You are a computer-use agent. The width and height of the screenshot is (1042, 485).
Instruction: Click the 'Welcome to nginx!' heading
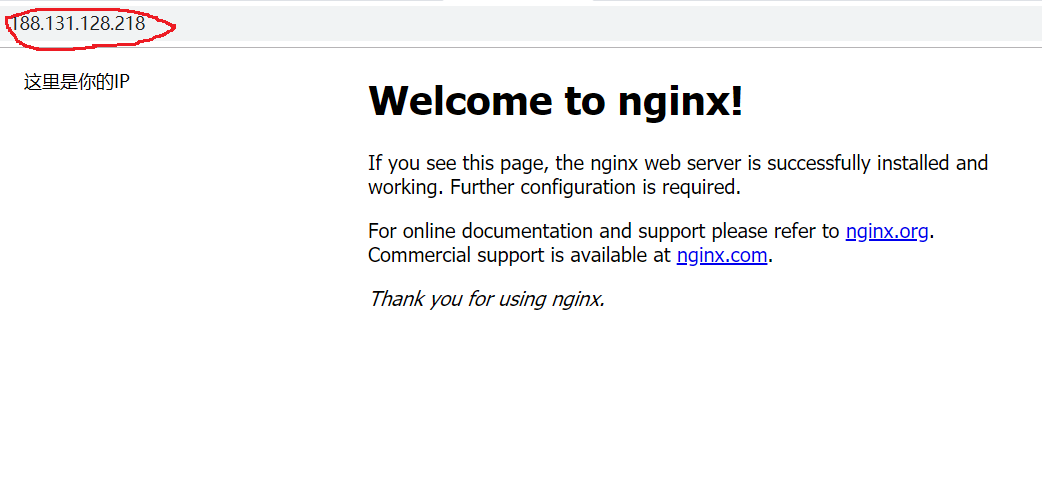pyautogui.click(x=556, y=101)
